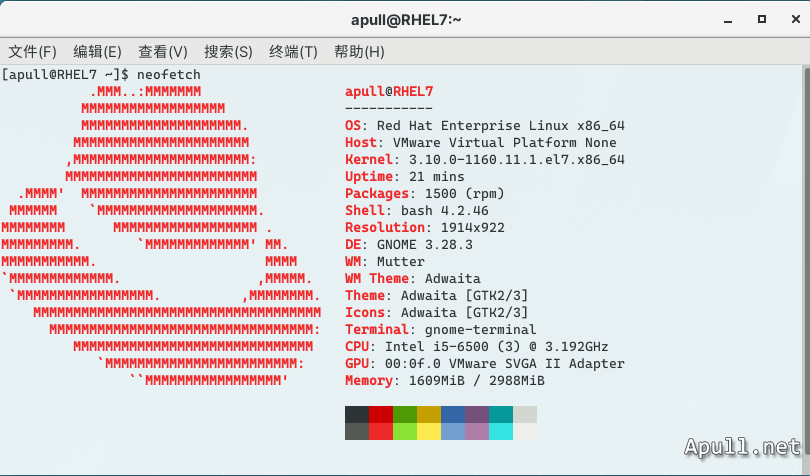Click the WM value Mutter

tap(401, 262)
